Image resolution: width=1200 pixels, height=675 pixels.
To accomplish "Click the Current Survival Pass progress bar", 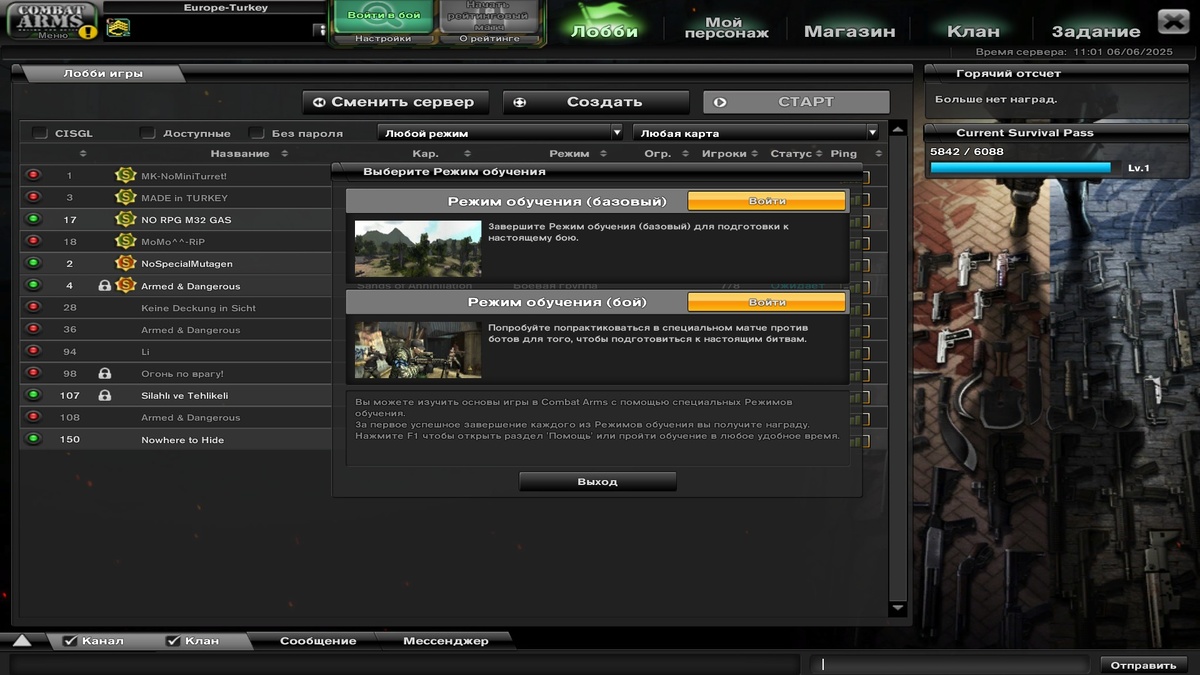I will [1020, 168].
